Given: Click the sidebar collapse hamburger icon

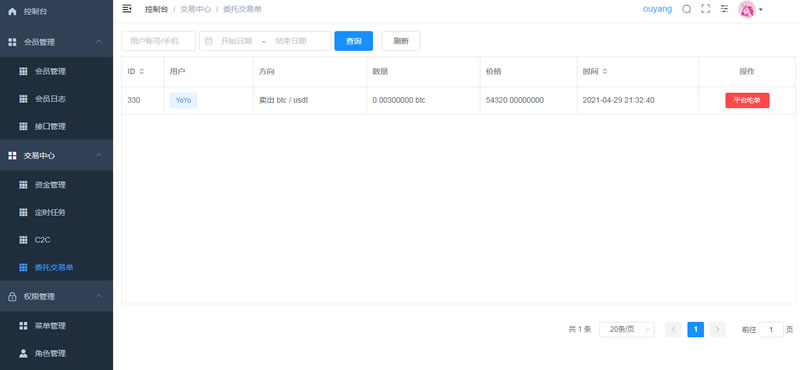Looking at the screenshot, I should coord(127,9).
